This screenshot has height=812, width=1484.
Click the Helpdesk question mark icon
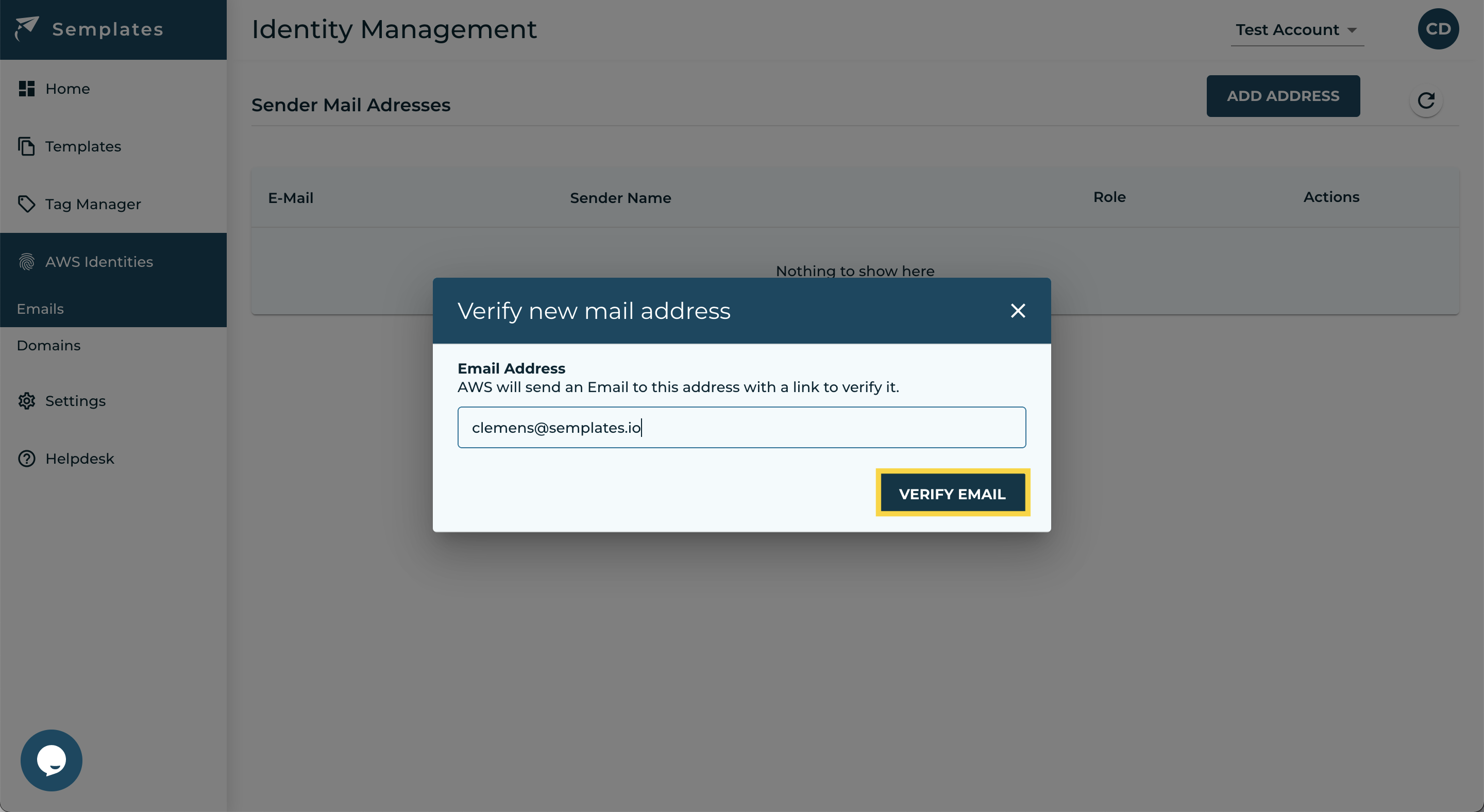pyautogui.click(x=26, y=459)
